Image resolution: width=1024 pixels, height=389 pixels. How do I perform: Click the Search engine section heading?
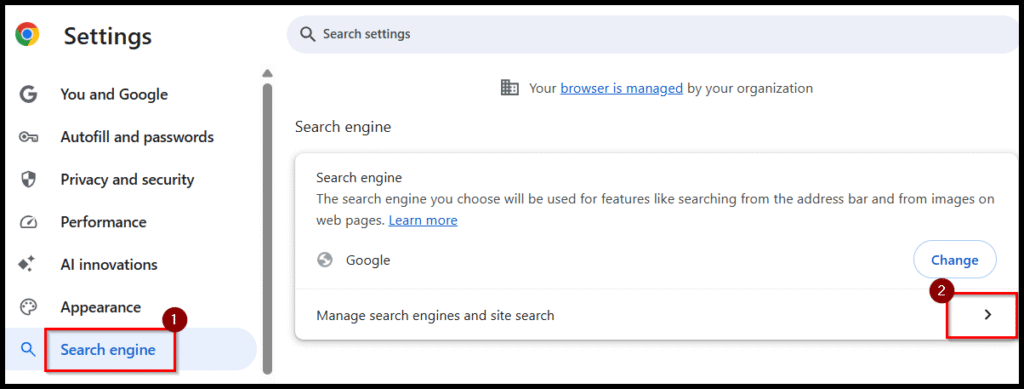(x=343, y=127)
